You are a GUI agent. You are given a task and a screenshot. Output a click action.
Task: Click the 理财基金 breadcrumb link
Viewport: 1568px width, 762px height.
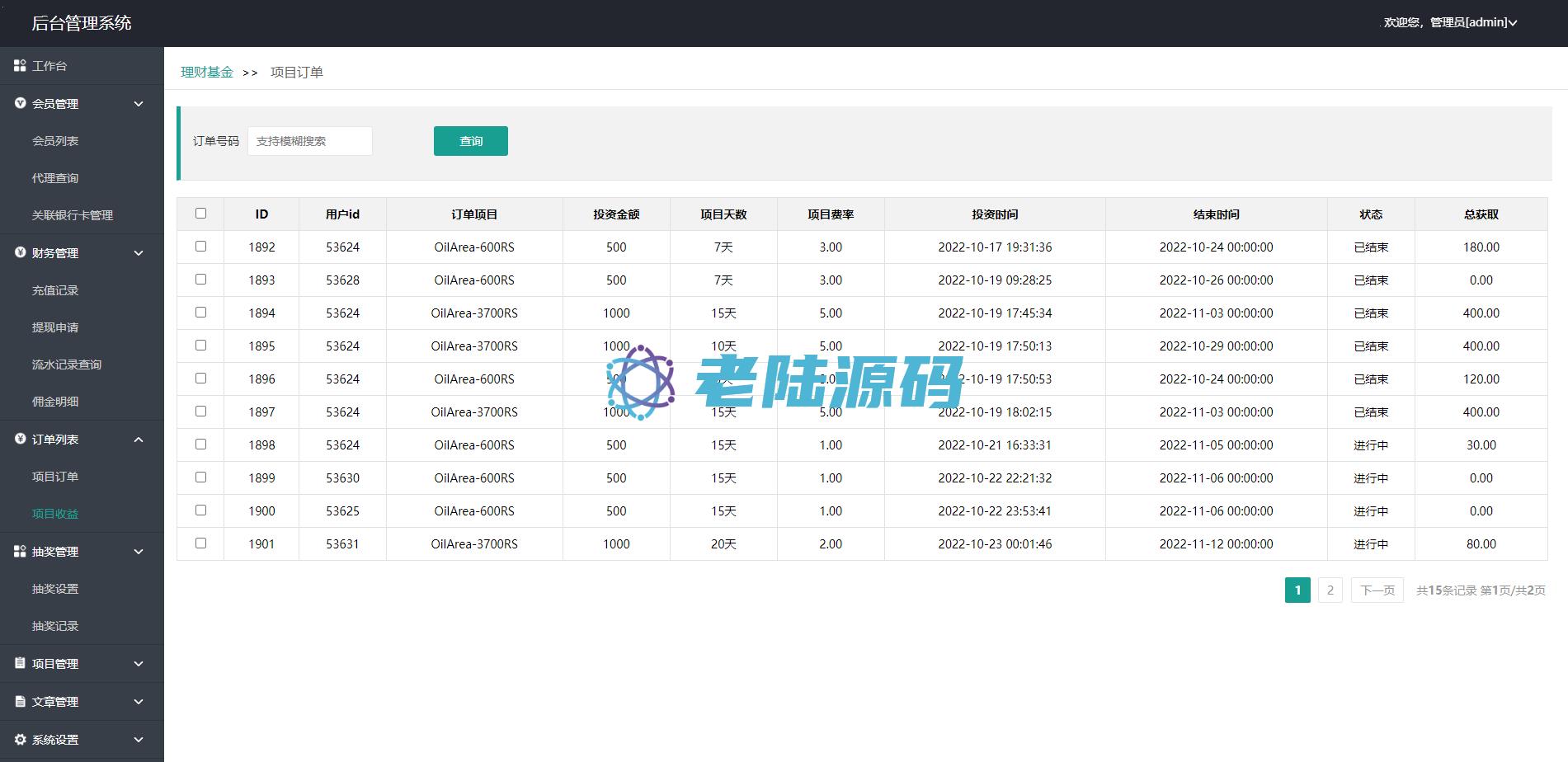click(x=207, y=73)
